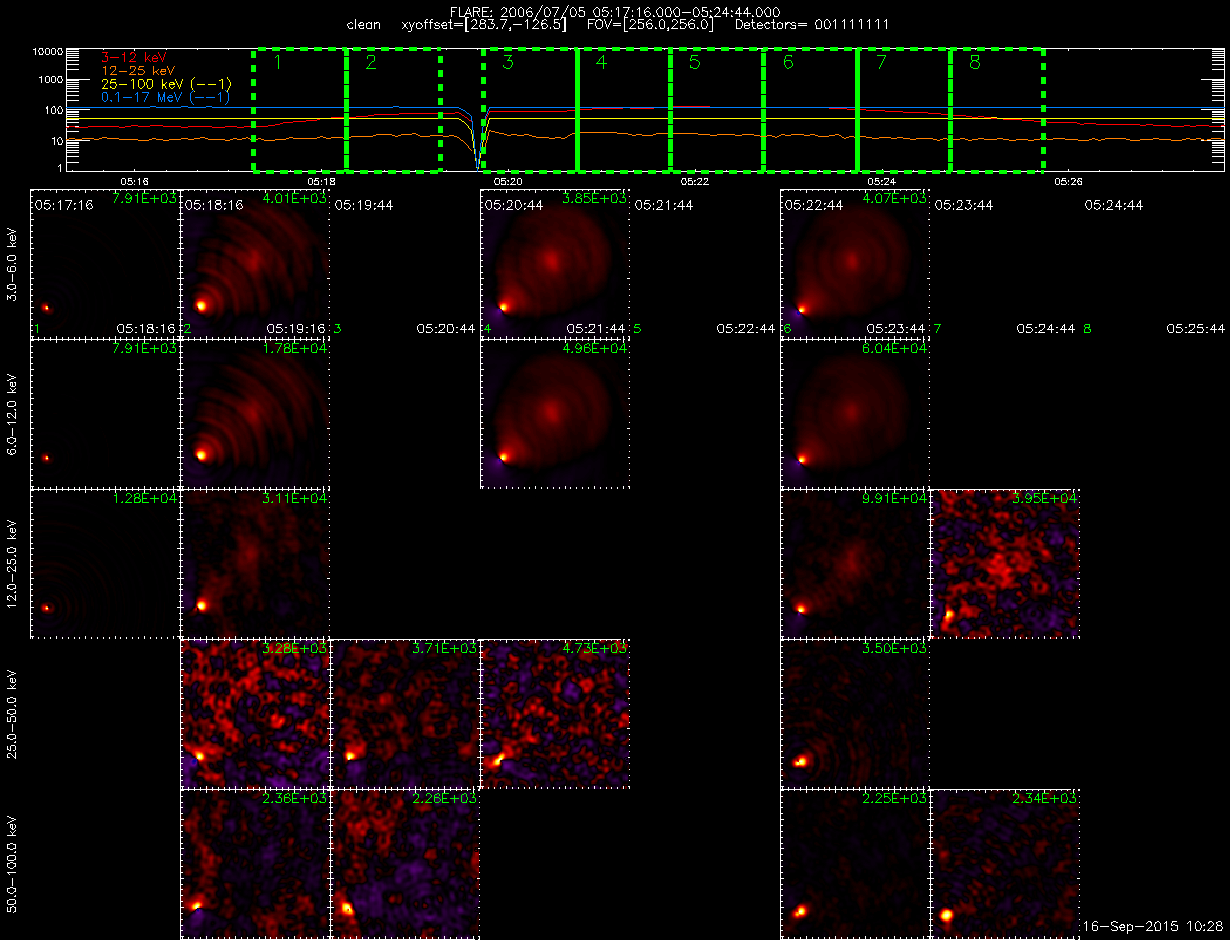Select interval box 7 in the light curve
This screenshot has width=1230, height=940.
[x=904, y=109]
